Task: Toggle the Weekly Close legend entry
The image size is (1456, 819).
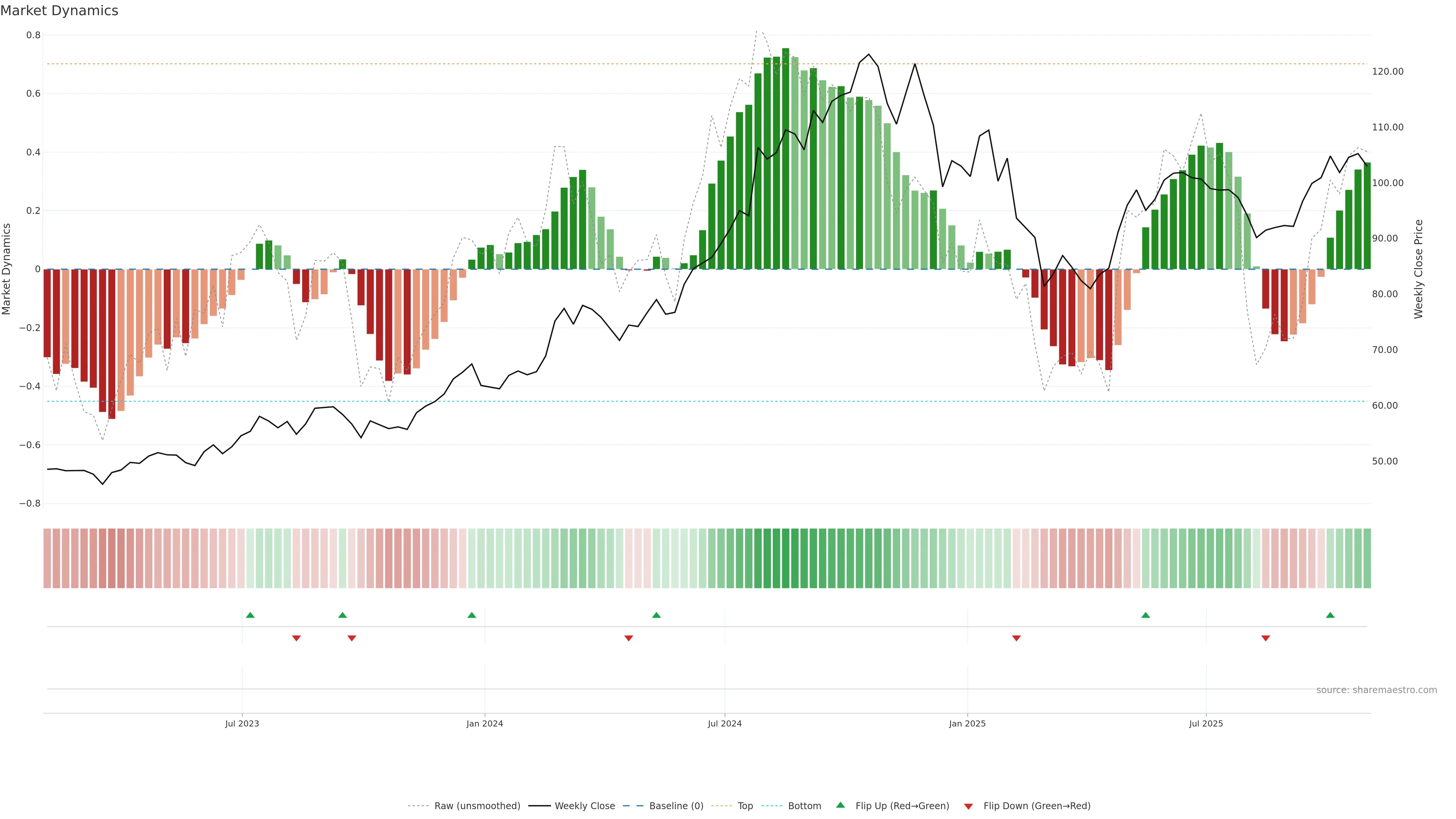Action: point(584,806)
